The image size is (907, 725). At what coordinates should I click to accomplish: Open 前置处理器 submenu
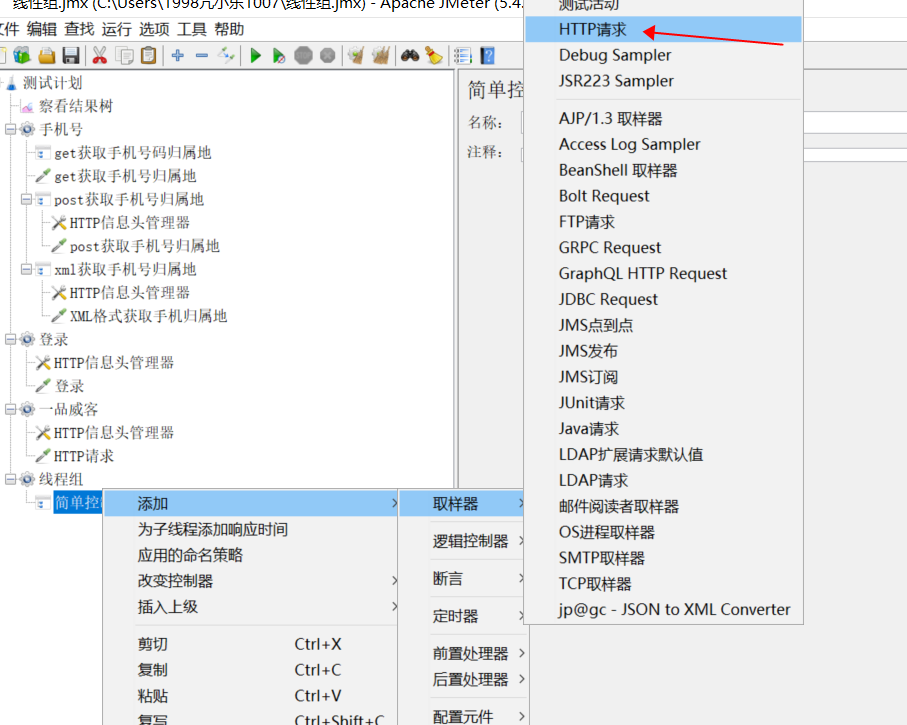click(x=463, y=653)
